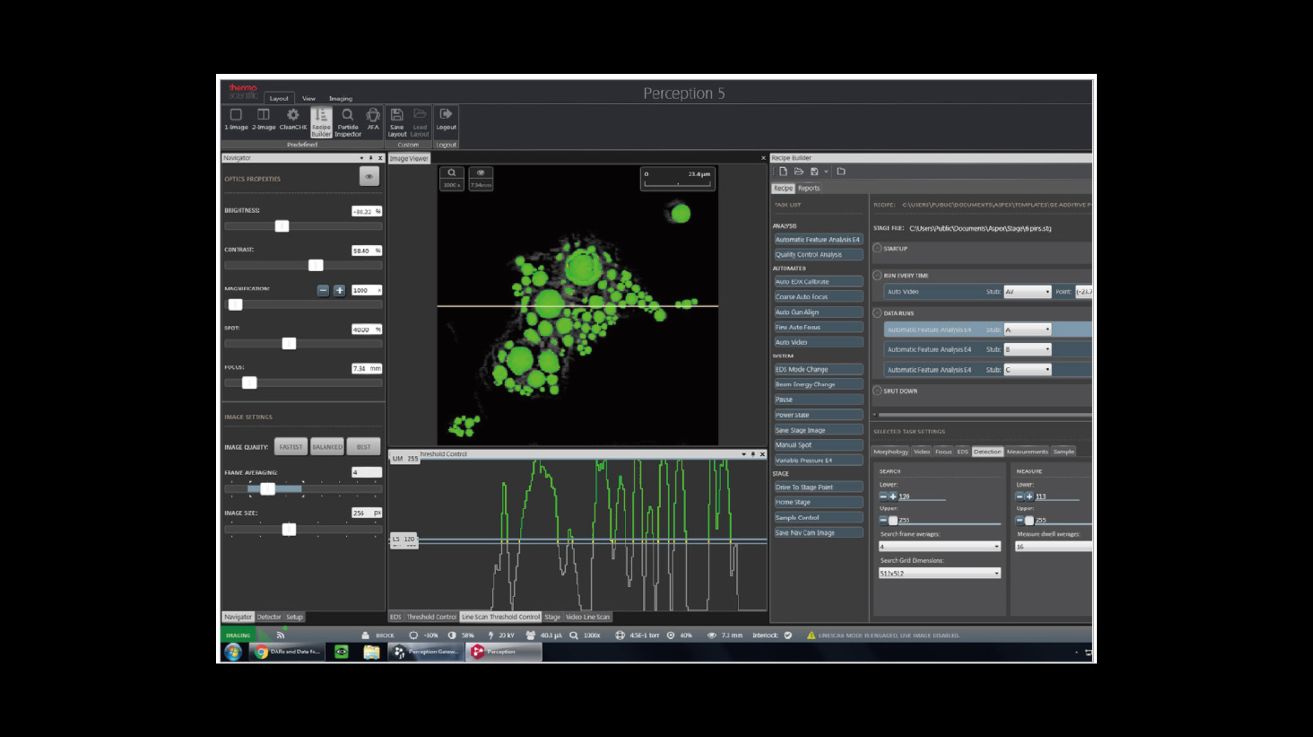Adjust the Contrast slider handle
Viewport: 1313px width, 737px height.
[316, 265]
